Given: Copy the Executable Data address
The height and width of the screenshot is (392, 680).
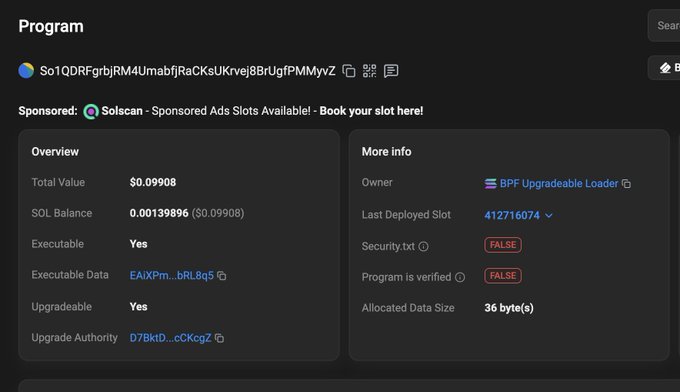Looking at the screenshot, I should tap(222, 276).
